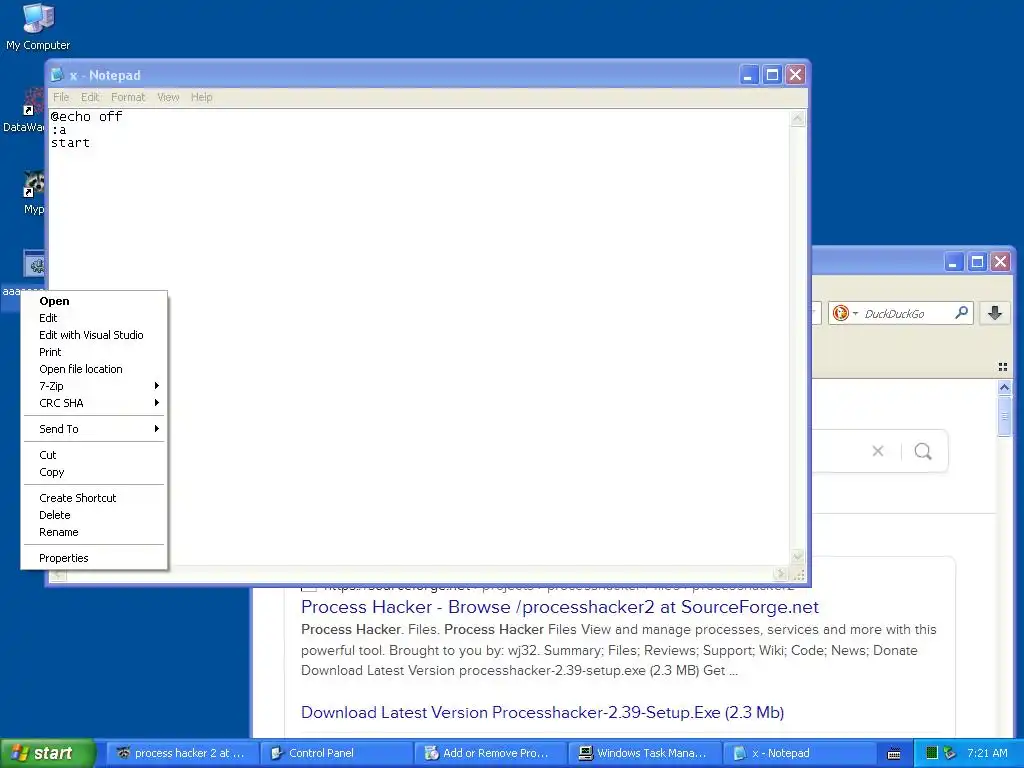Click the page search magnifier icon

[923, 451]
